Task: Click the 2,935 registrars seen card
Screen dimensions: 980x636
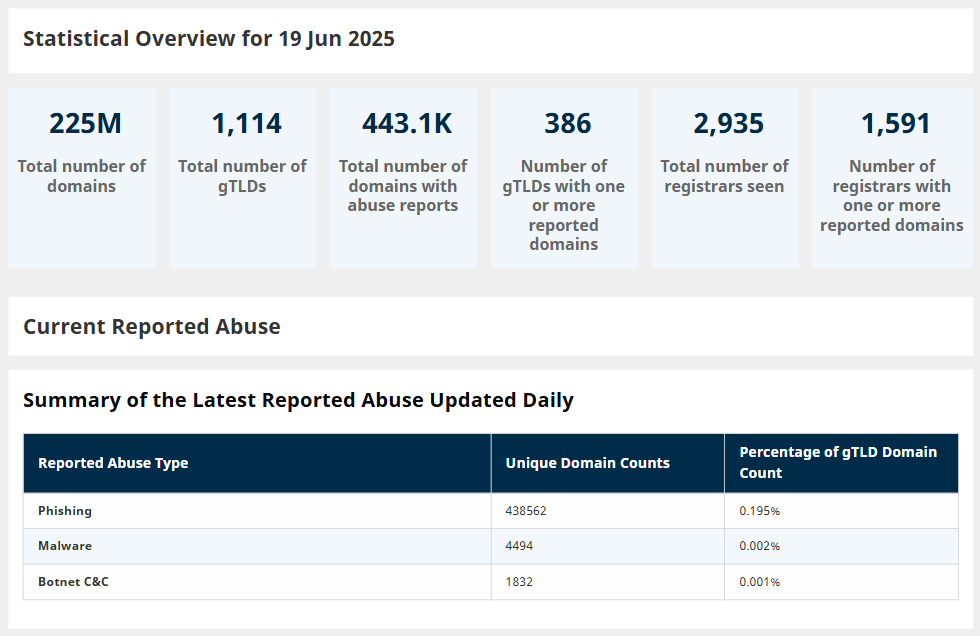Action: pyautogui.click(x=725, y=177)
